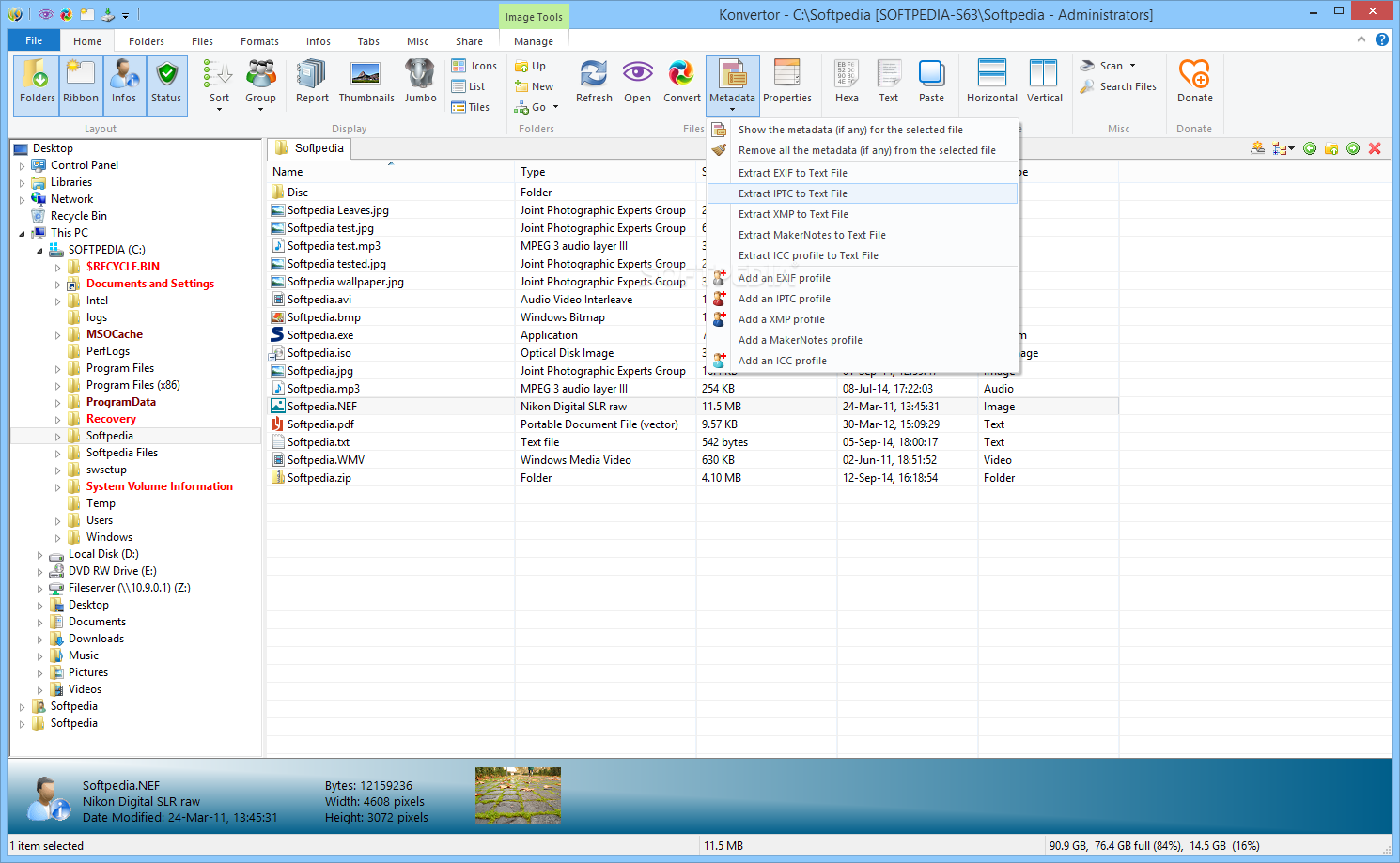Select Horizontal split layout
The height and width of the screenshot is (863, 1400).
point(991,83)
